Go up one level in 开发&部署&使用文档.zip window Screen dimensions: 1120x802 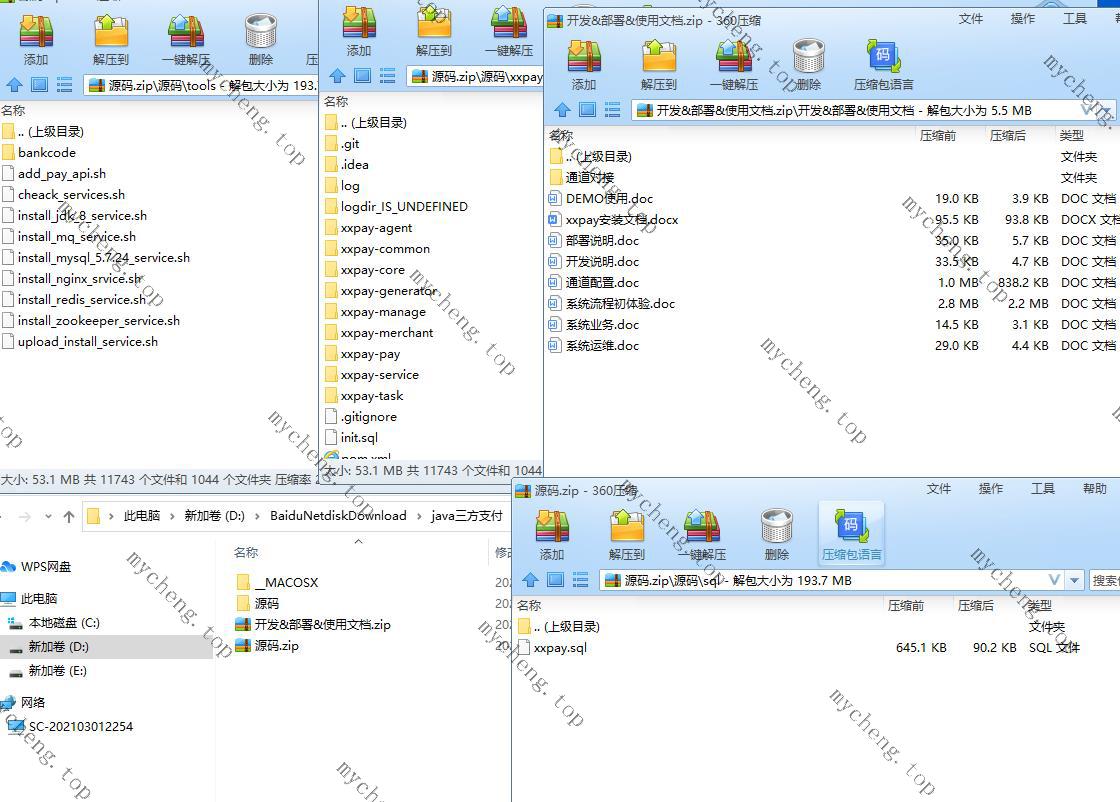click(x=562, y=110)
